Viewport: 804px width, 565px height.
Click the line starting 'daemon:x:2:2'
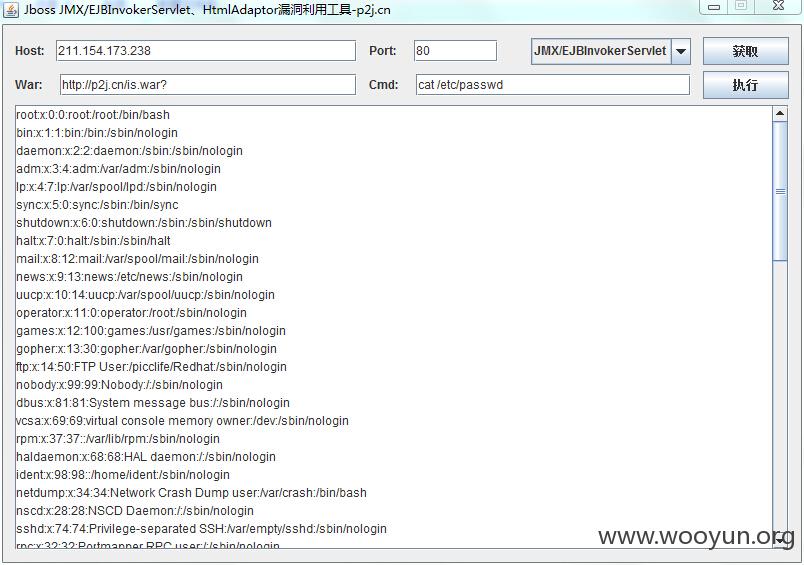tap(129, 151)
